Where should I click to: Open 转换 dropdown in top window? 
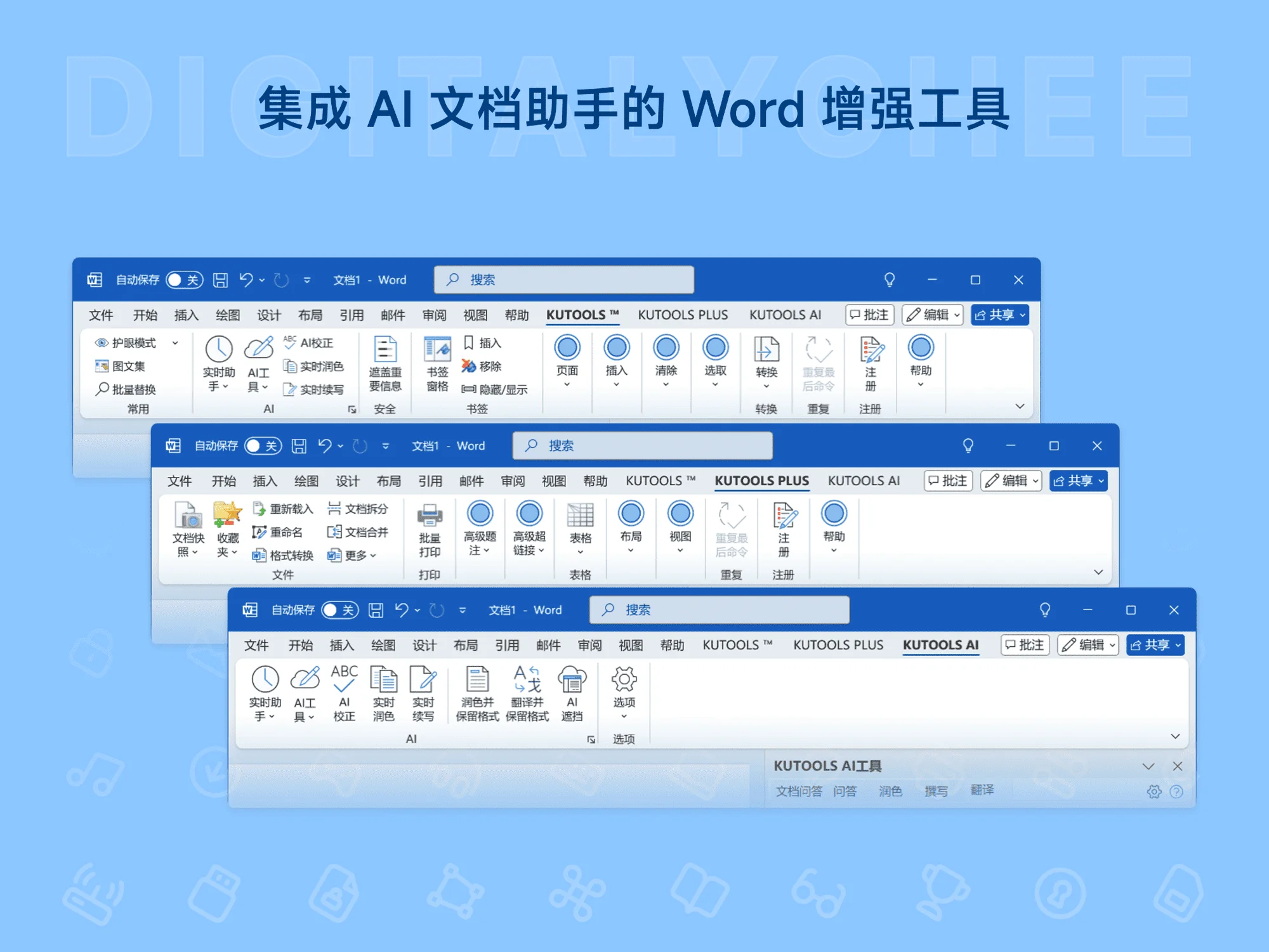pos(766,363)
